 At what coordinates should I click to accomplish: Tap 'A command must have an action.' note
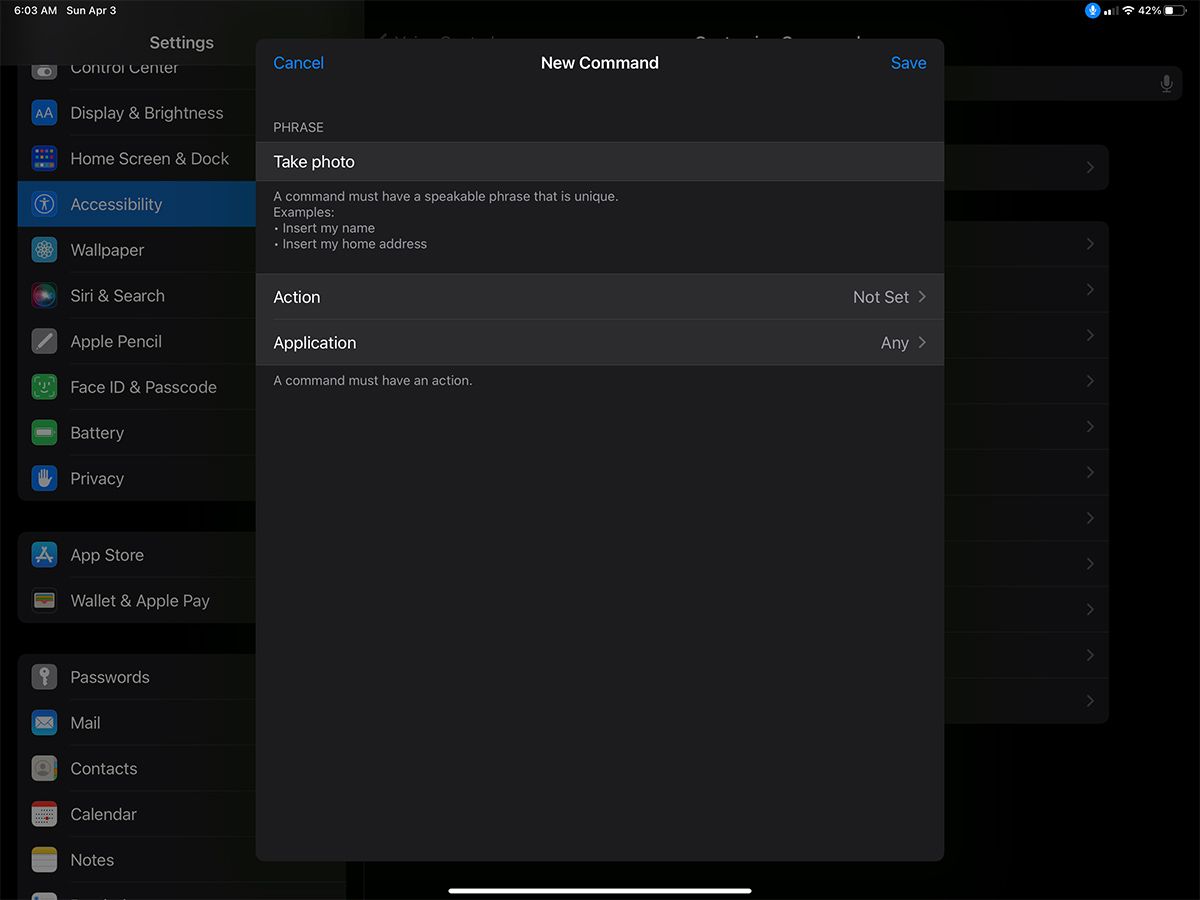pyautogui.click(x=373, y=380)
